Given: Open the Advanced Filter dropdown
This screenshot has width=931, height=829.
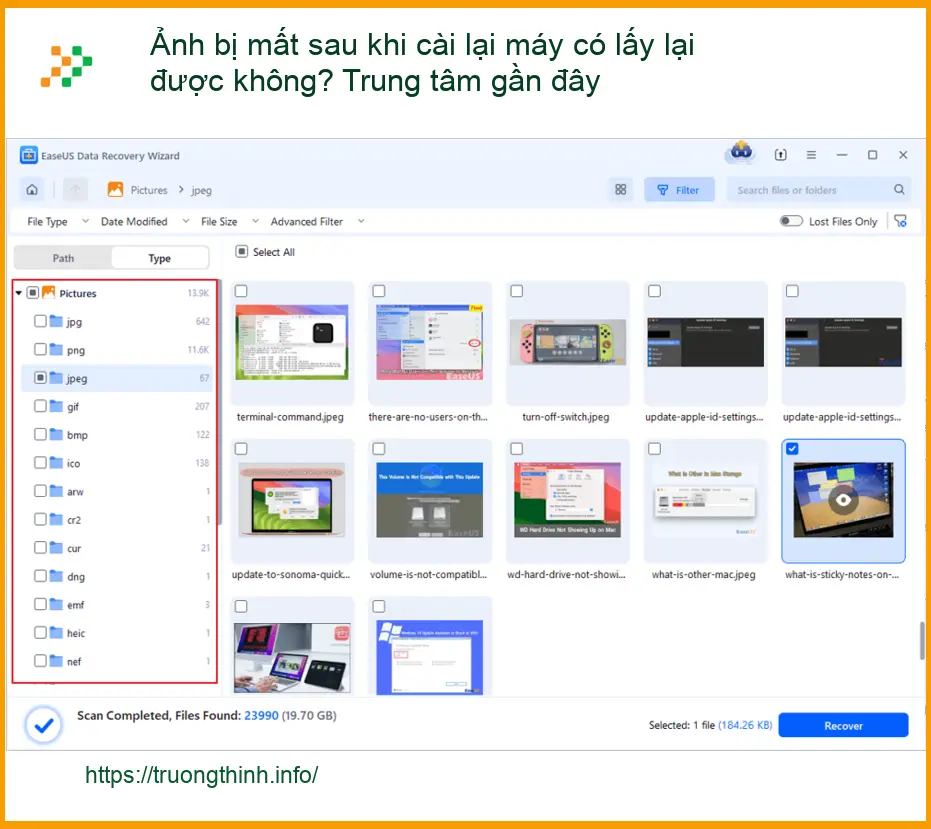Looking at the screenshot, I should point(317,222).
